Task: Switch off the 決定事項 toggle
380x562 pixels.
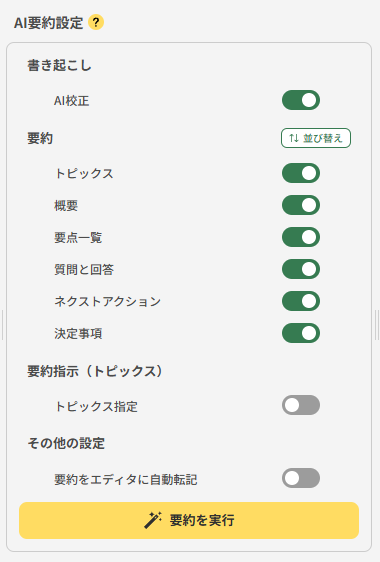Action: [x=301, y=333]
